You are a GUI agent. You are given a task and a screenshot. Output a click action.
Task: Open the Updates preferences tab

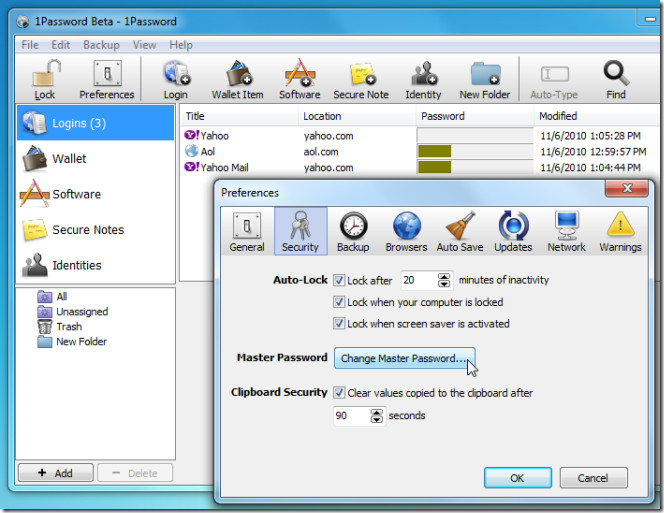point(513,231)
